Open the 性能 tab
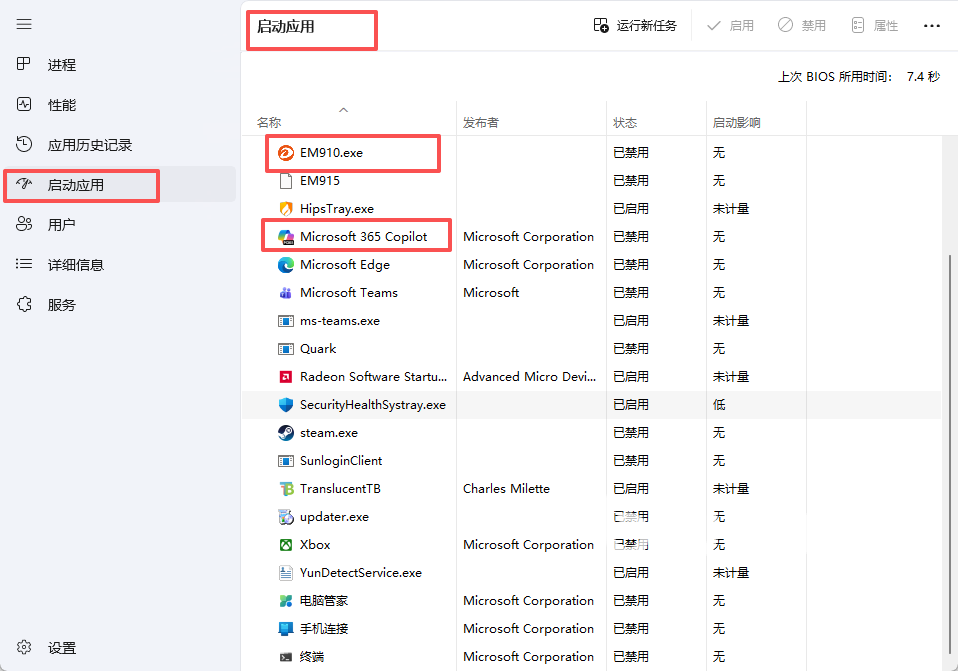 click(x=61, y=105)
